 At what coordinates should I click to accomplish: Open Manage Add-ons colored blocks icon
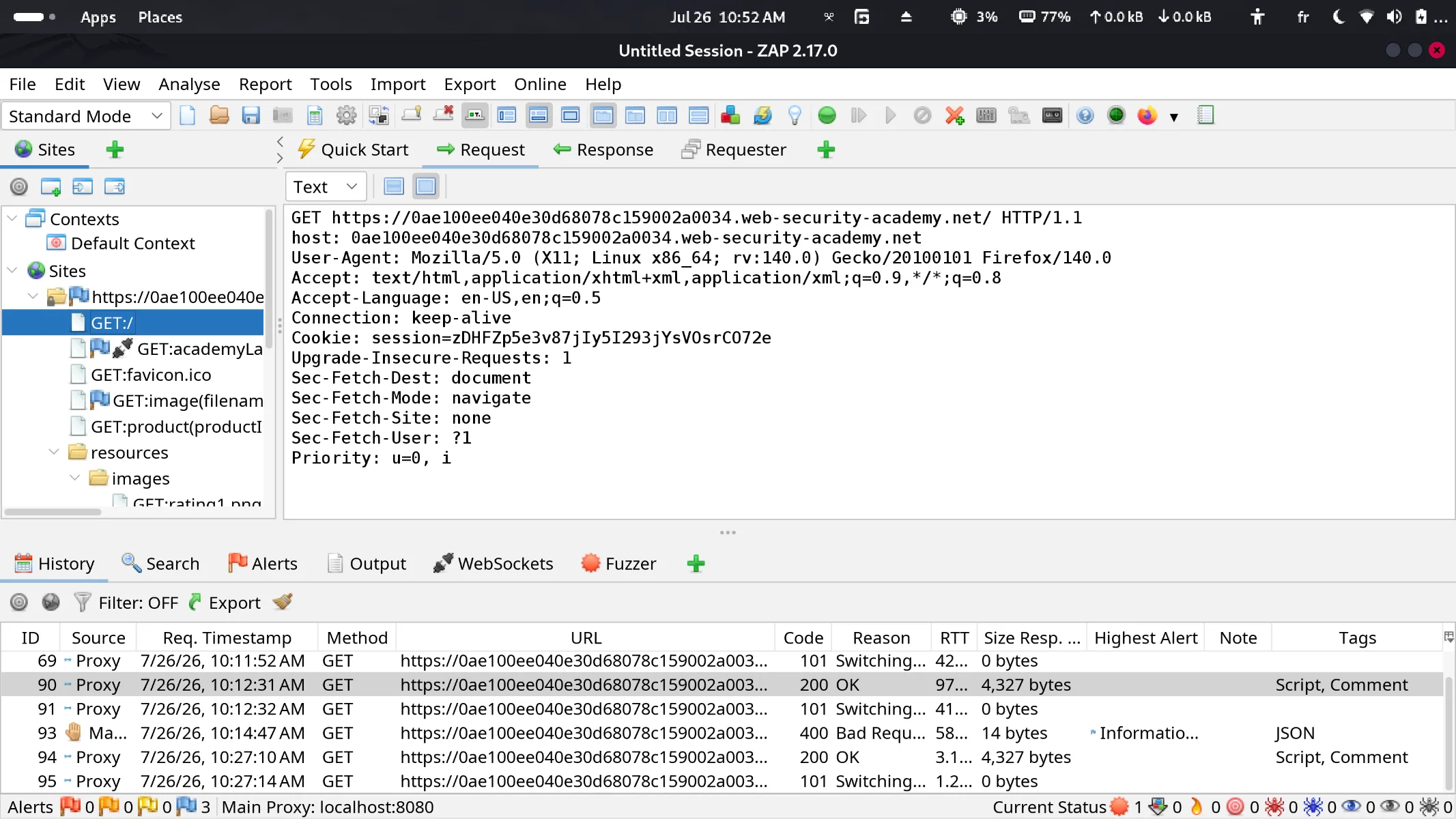tap(730, 115)
